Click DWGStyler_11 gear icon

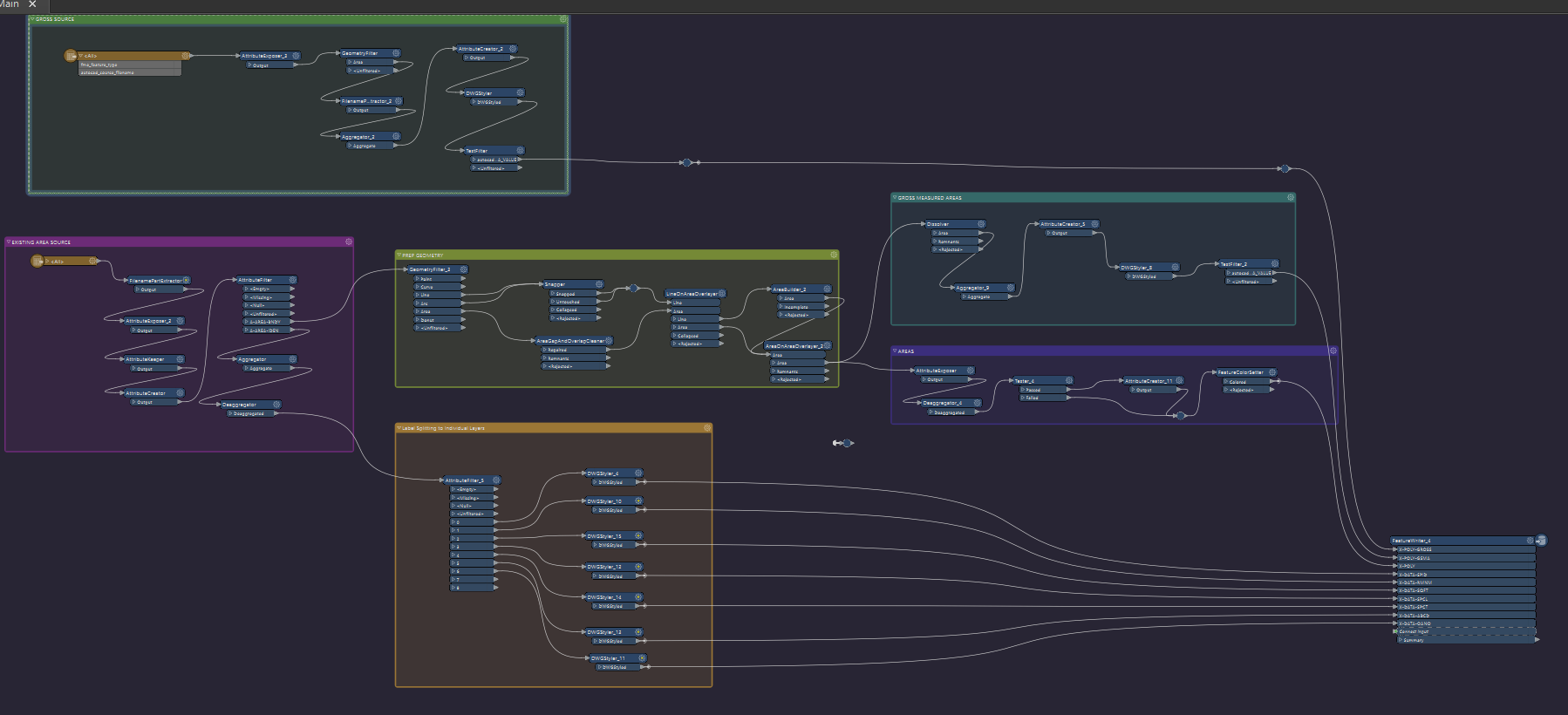(643, 658)
